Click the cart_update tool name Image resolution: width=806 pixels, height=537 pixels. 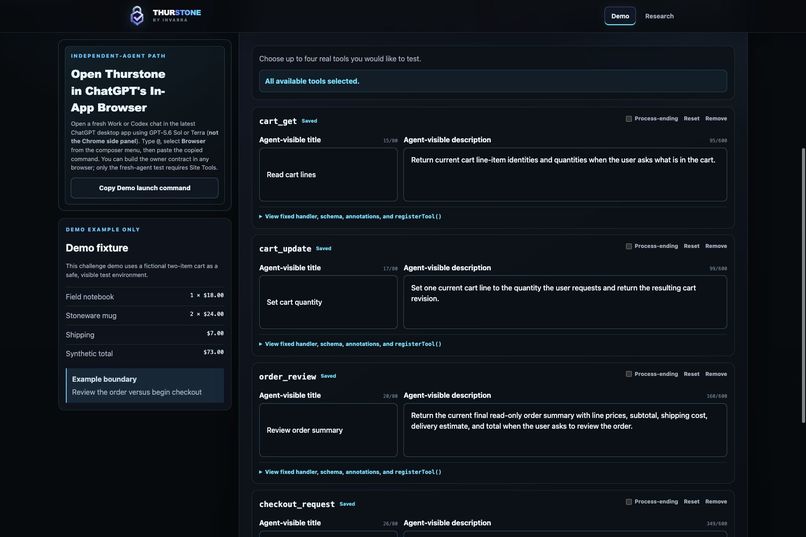tap(285, 249)
